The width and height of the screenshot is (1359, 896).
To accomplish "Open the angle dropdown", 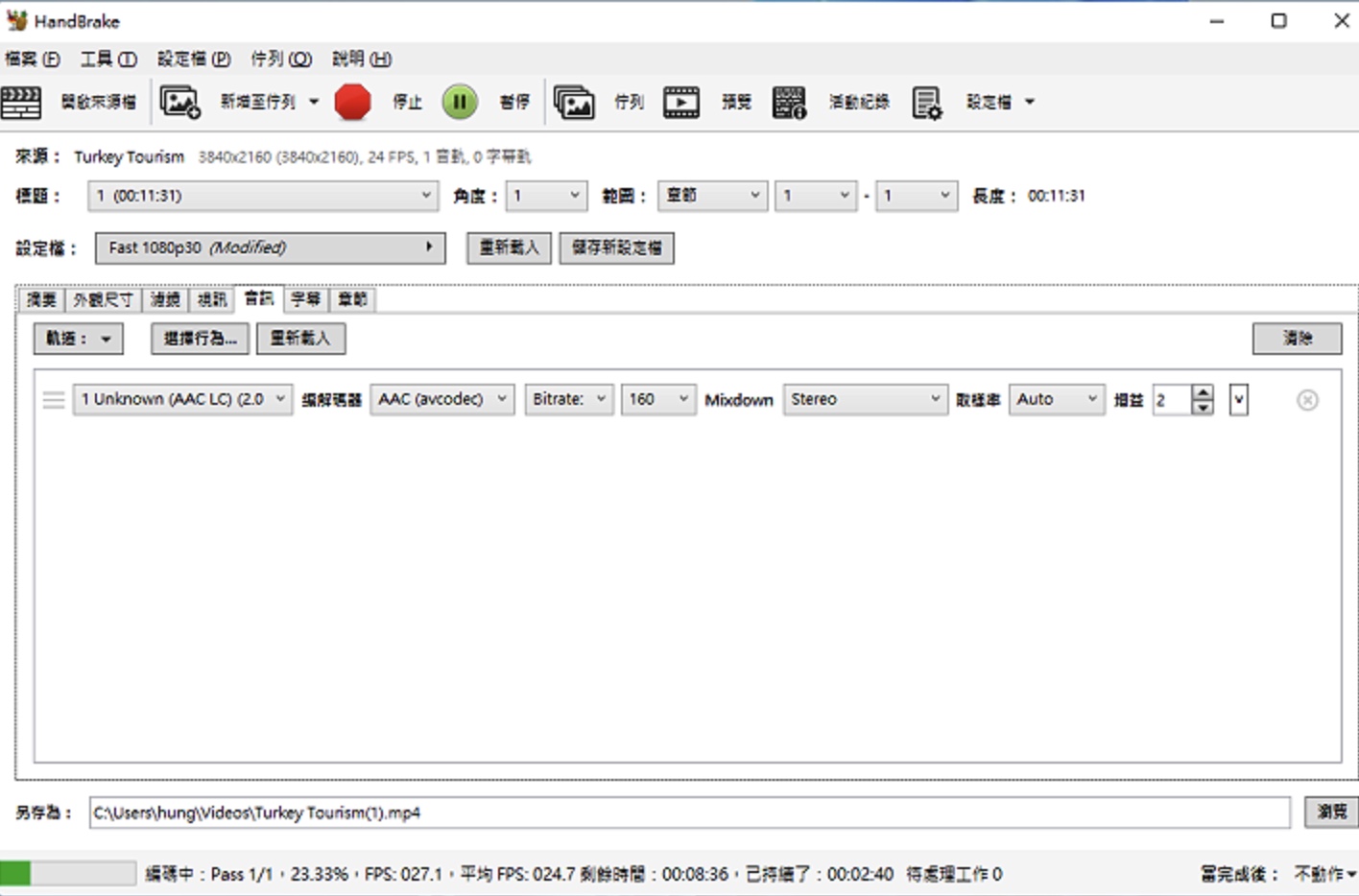I will point(546,196).
